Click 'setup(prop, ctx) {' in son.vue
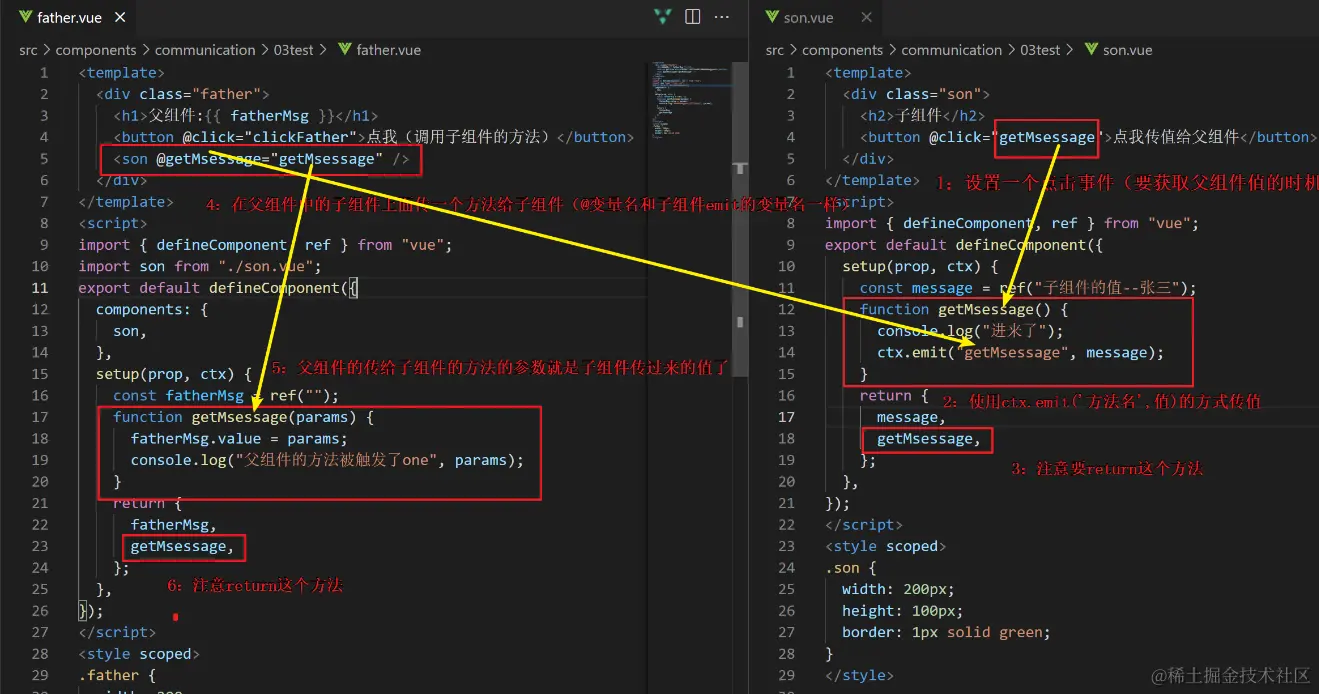 [921, 266]
